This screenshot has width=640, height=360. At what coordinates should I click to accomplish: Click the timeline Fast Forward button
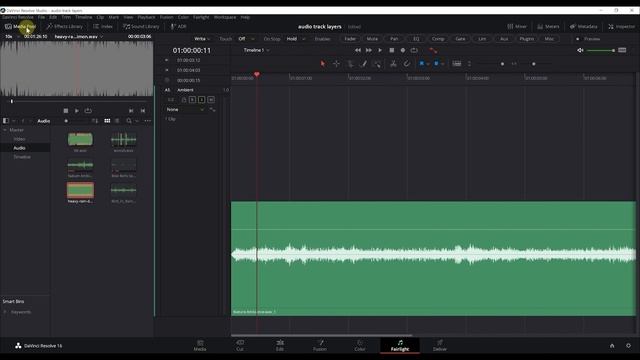click(x=369, y=50)
